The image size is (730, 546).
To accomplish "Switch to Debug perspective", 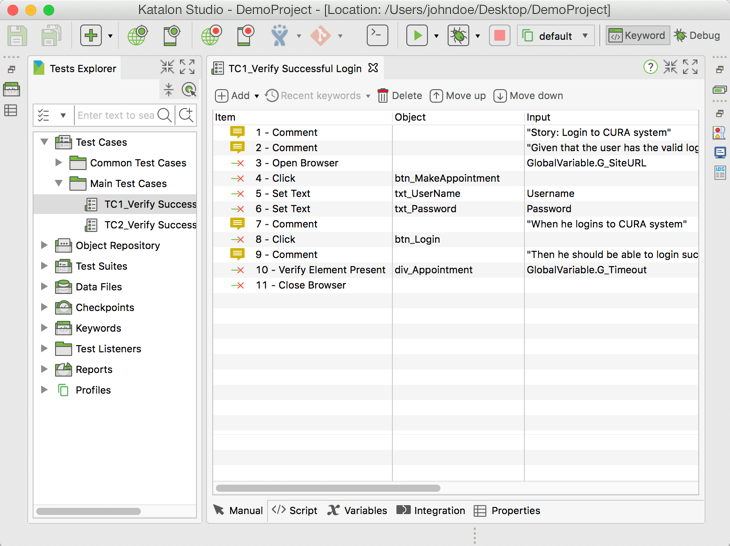I will pos(697,36).
